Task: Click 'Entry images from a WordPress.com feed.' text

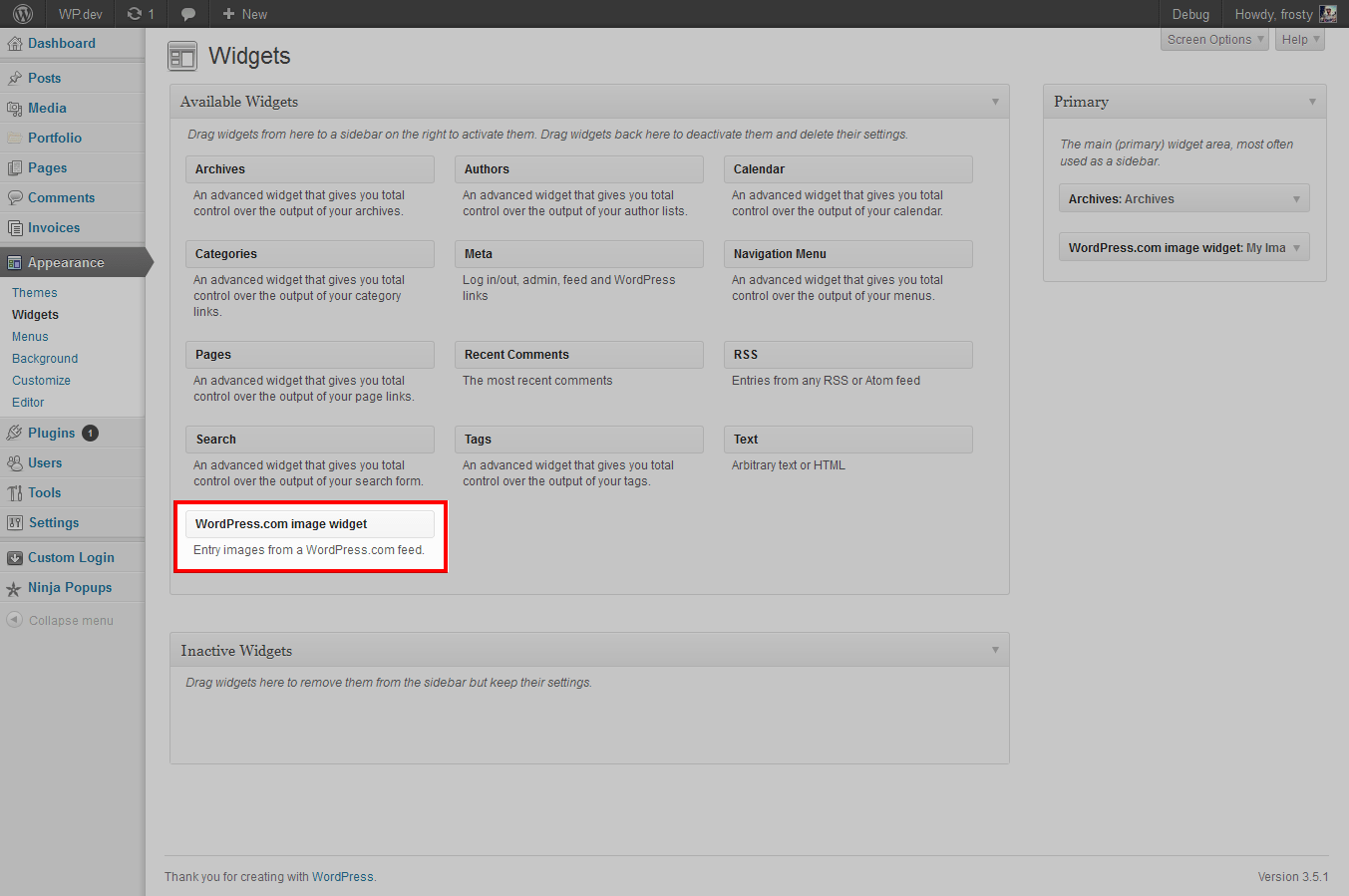Action: click(x=309, y=550)
